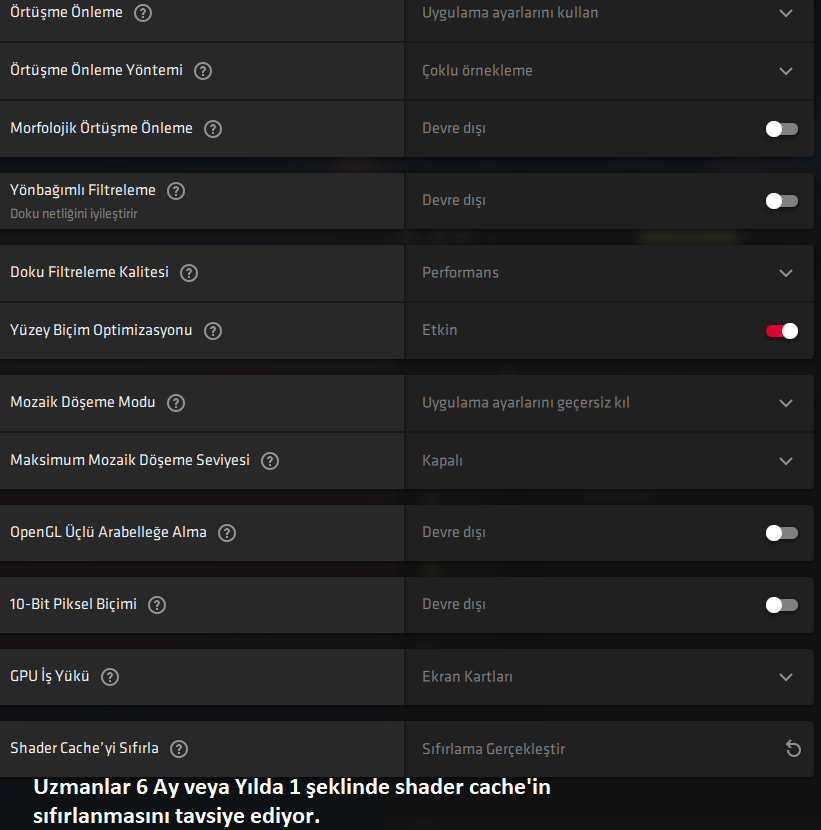This screenshot has height=830, width=821.
Task: Click help icon beside 10-Bit Piksel Biçimi
Action: 157,605
